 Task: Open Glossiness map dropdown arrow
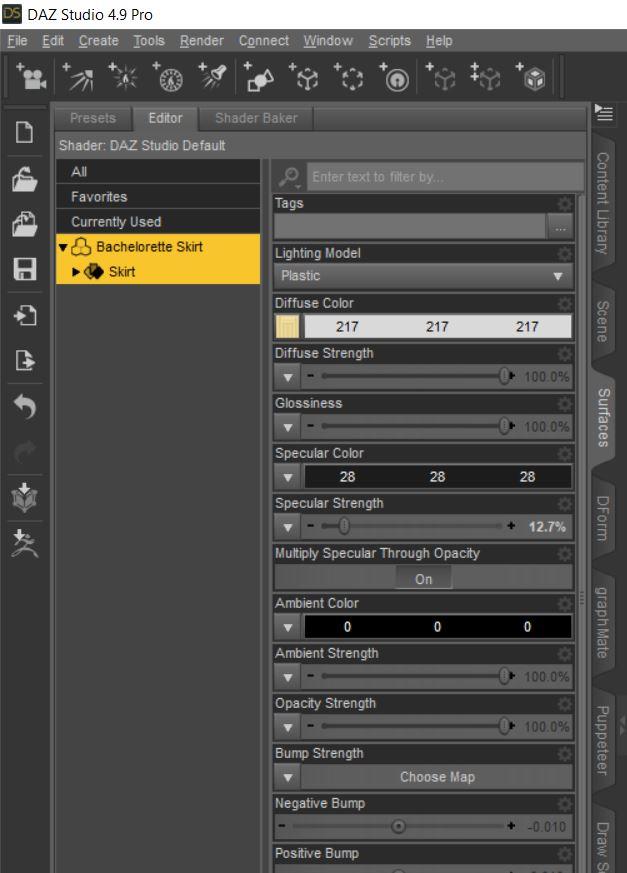[288, 427]
